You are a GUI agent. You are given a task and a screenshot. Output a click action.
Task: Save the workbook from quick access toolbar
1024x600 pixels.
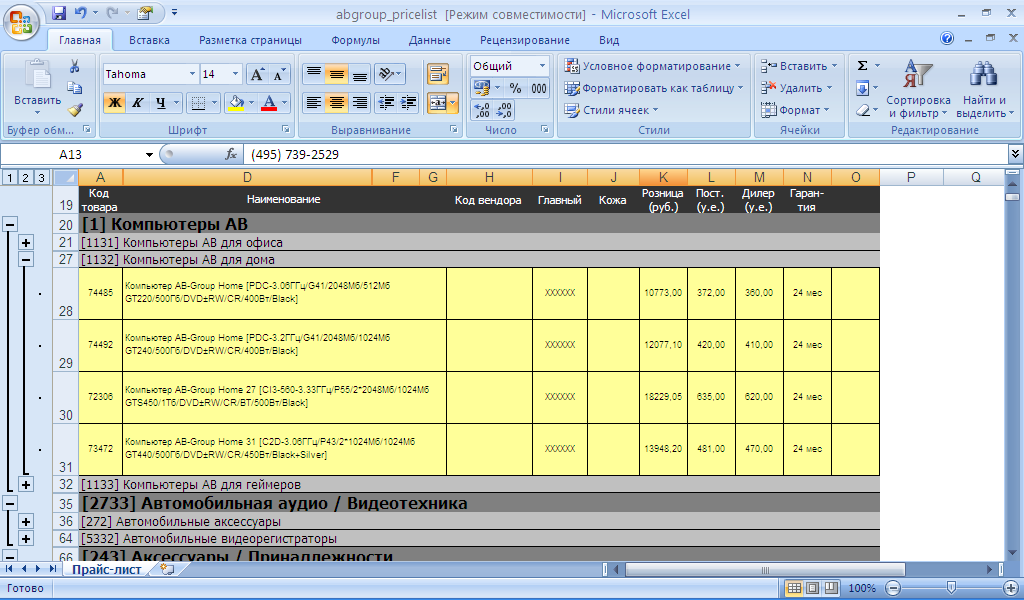pyautogui.click(x=59, y=13)
